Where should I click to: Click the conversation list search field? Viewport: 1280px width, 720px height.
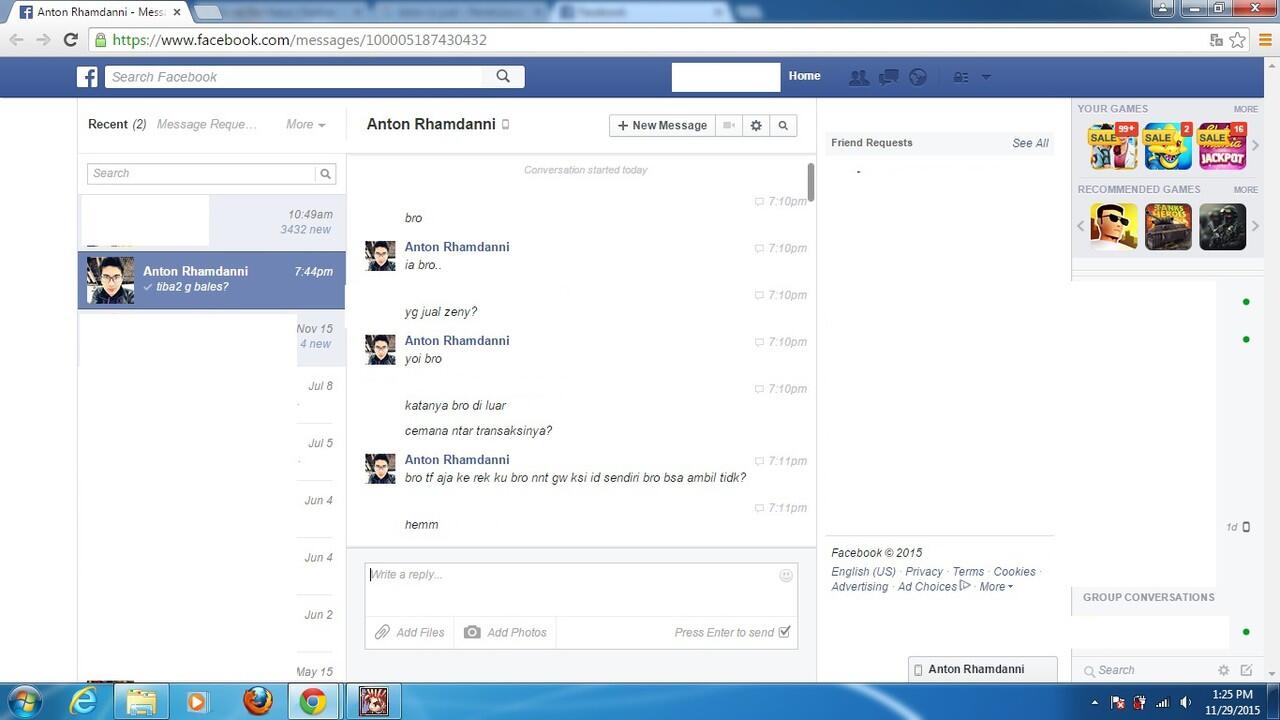tap(202, 173)
